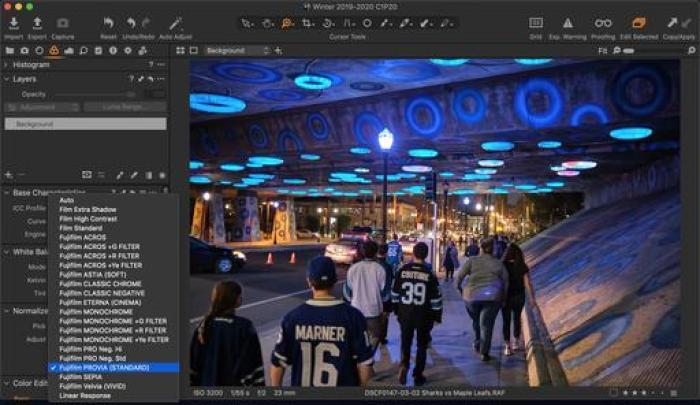Open the Lens tool tab
The width and height of the screenshot is (700, 405).
pos(39,51)
